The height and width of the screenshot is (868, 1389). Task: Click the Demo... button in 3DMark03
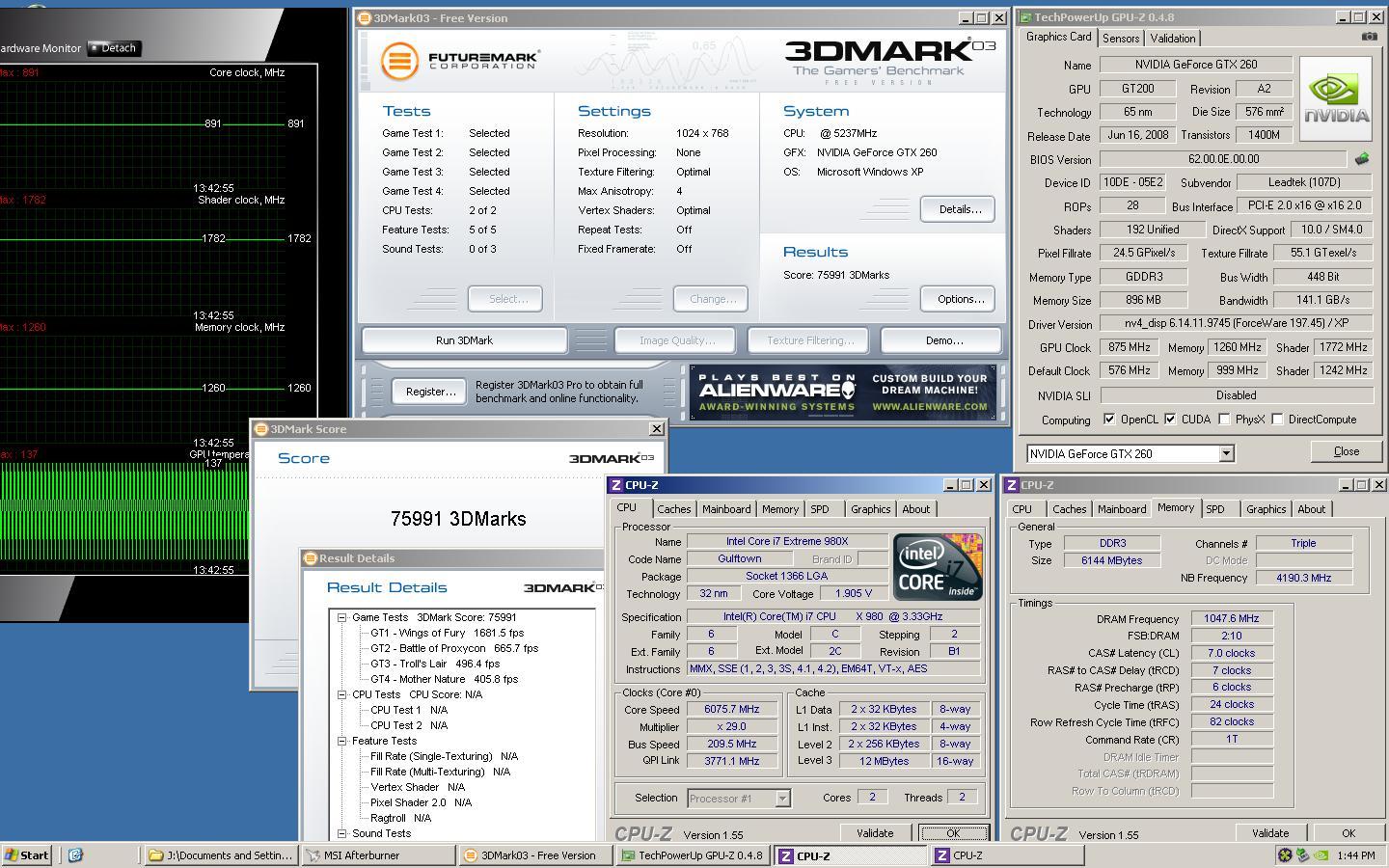(943, 340)
